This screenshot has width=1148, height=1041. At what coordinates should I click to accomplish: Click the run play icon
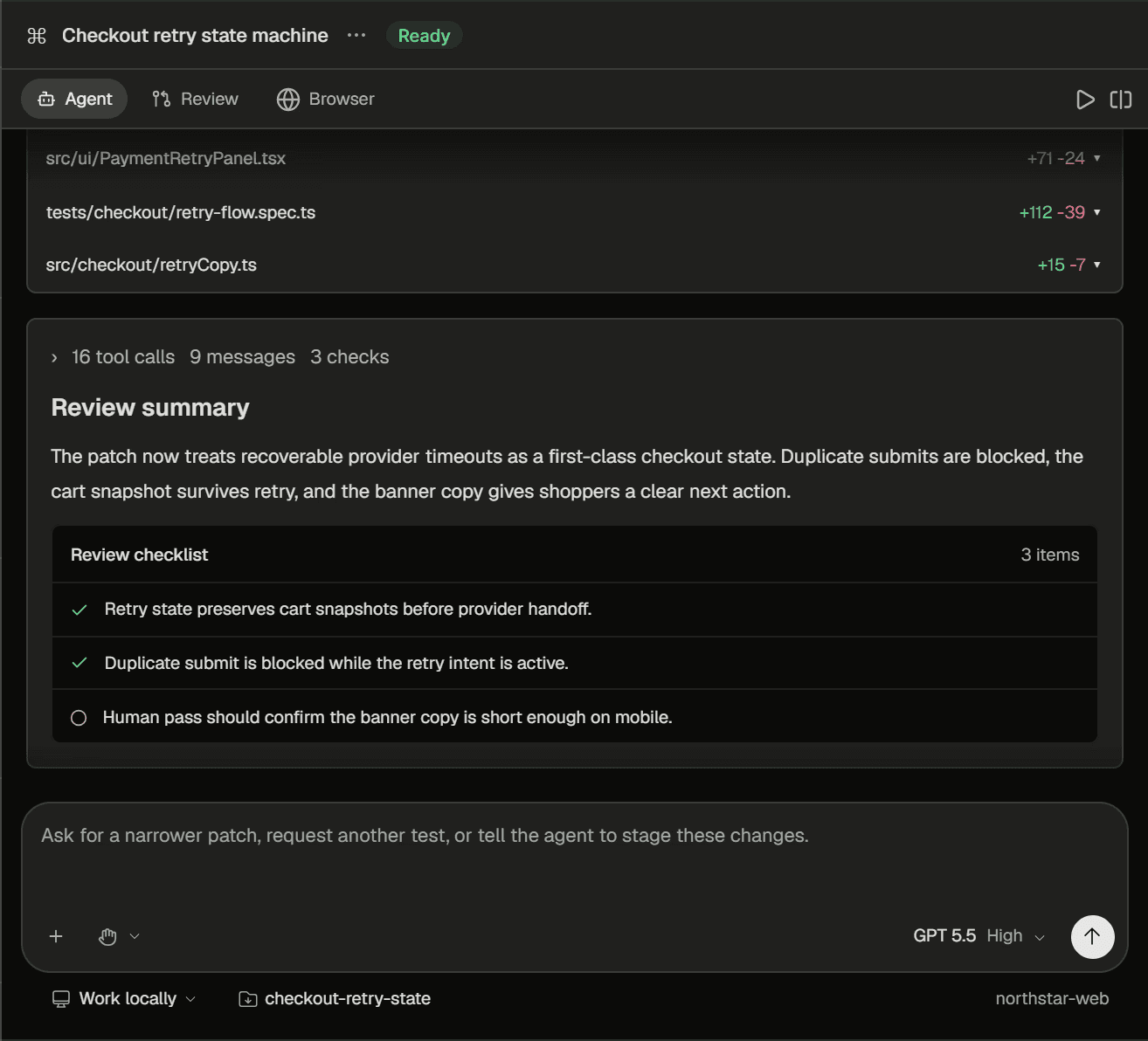click(x=1085, y=100)
